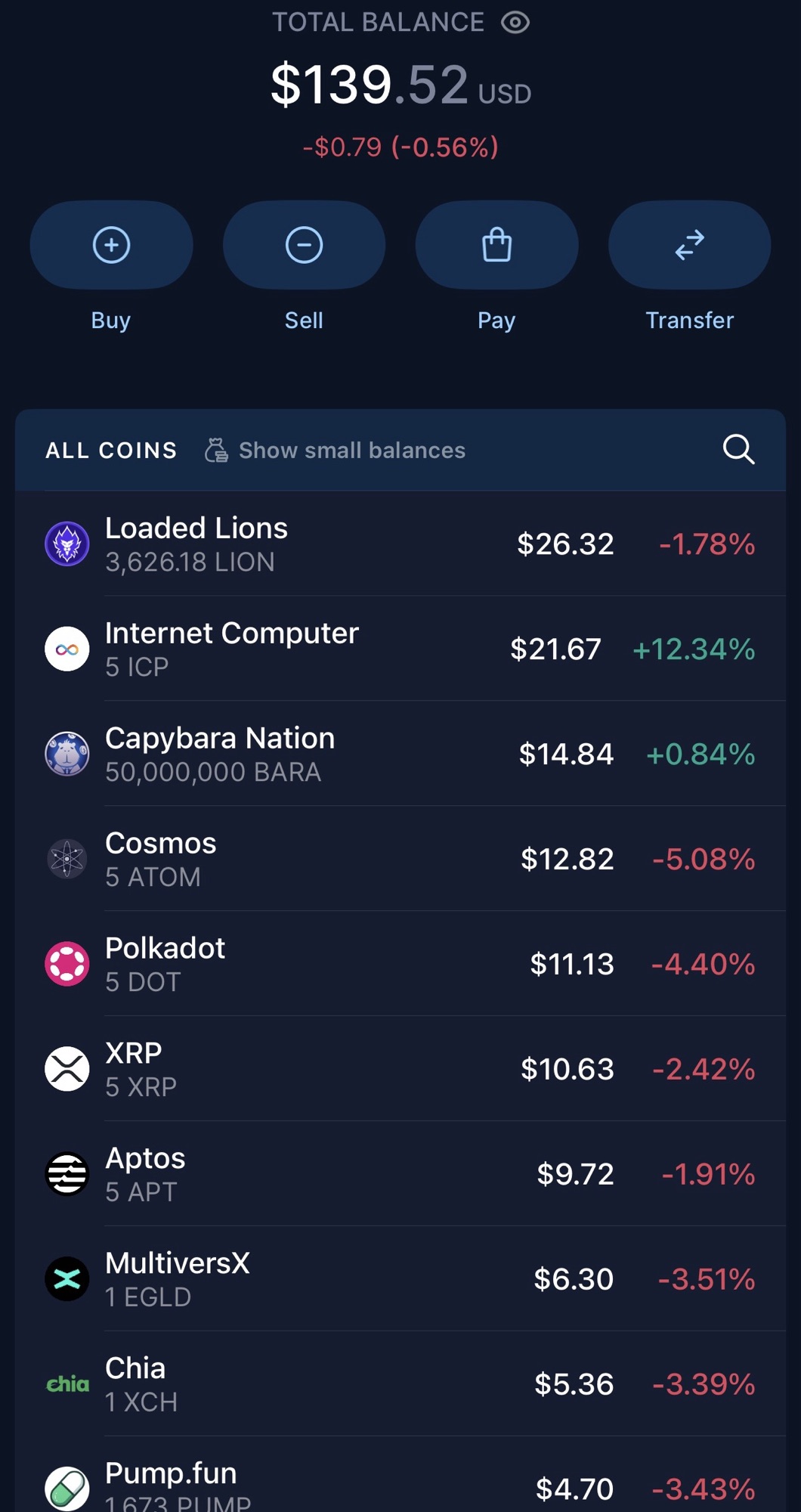Select the XRP holding row
The image size is (801, 1512).
click(x=400, y=1069)
